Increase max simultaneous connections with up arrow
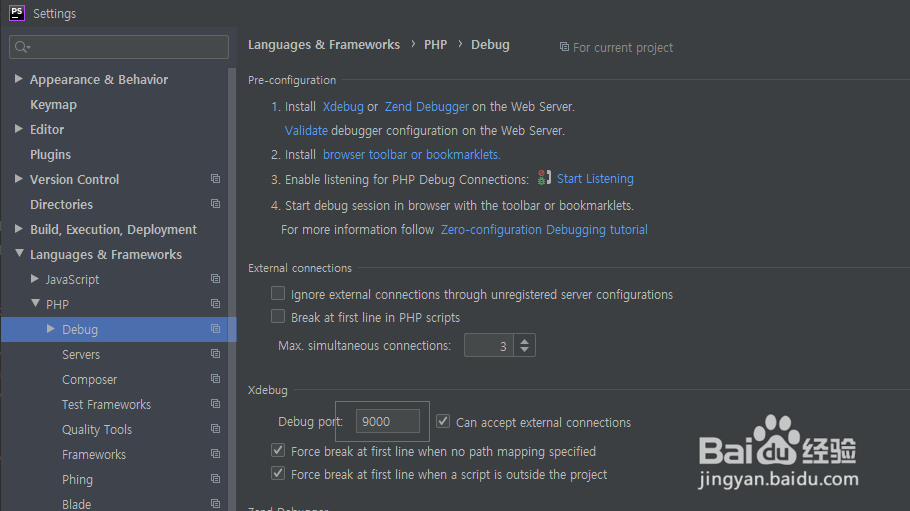 pyautogui.click(x=525, y=341)
